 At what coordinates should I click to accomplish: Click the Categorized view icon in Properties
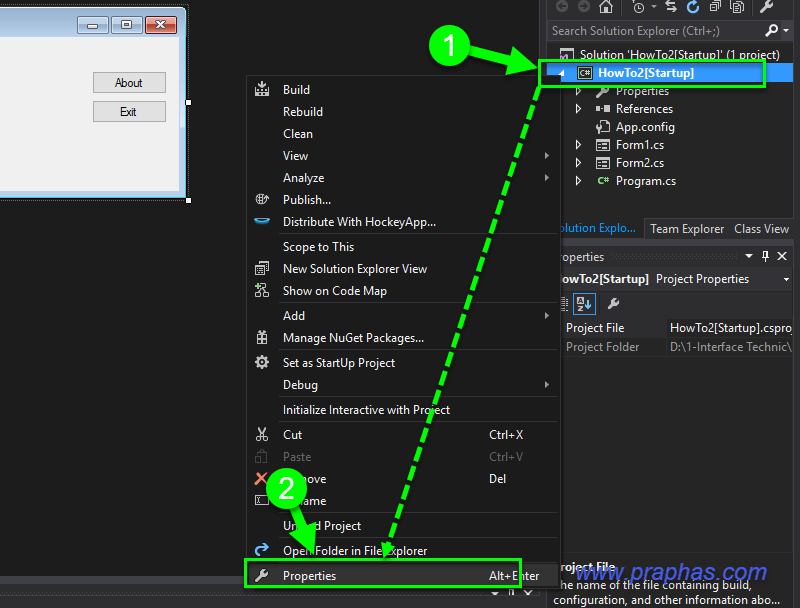pyautogui.click(x=564, y=304)
